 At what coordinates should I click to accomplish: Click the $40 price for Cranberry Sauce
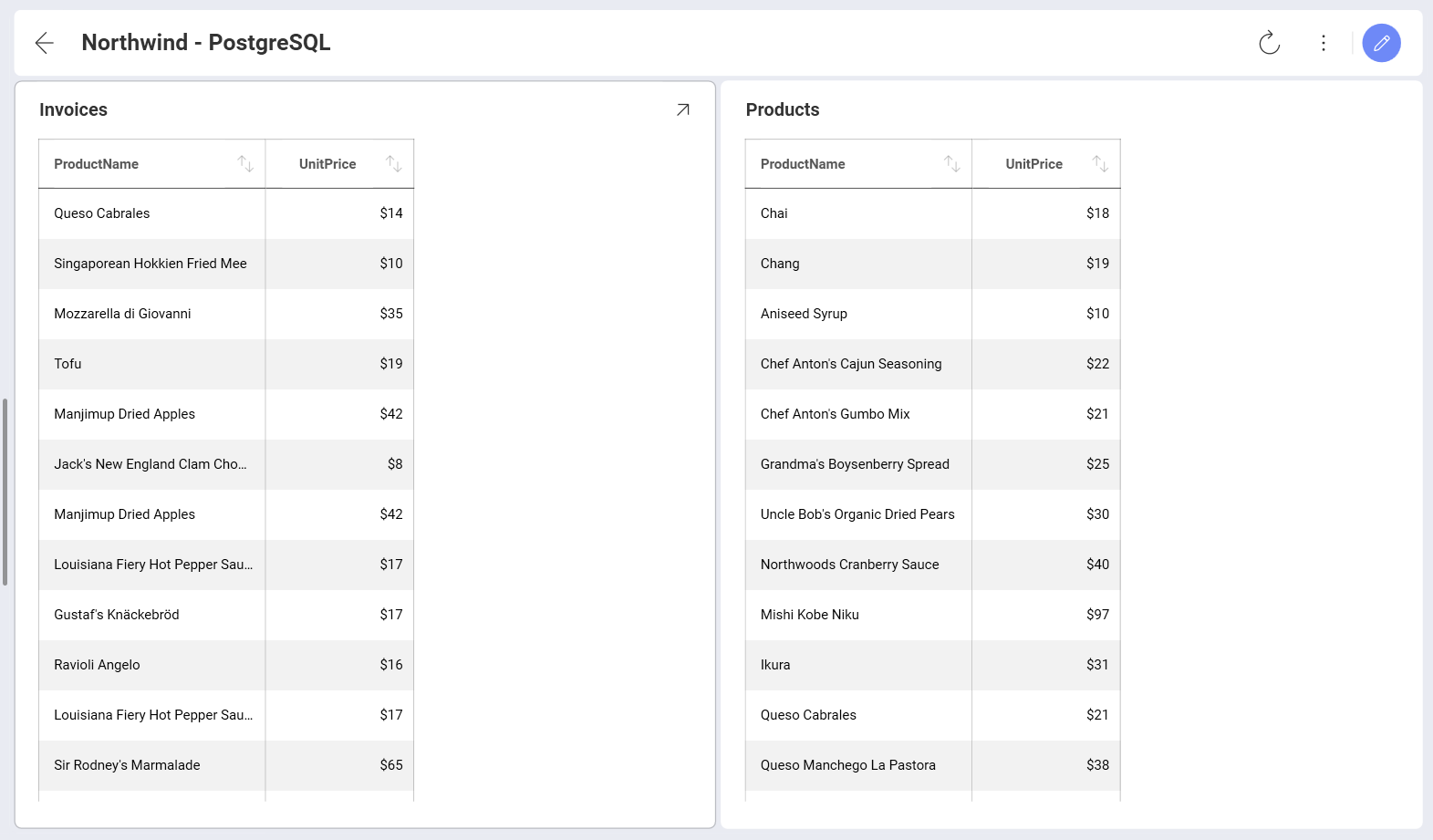1097,565
